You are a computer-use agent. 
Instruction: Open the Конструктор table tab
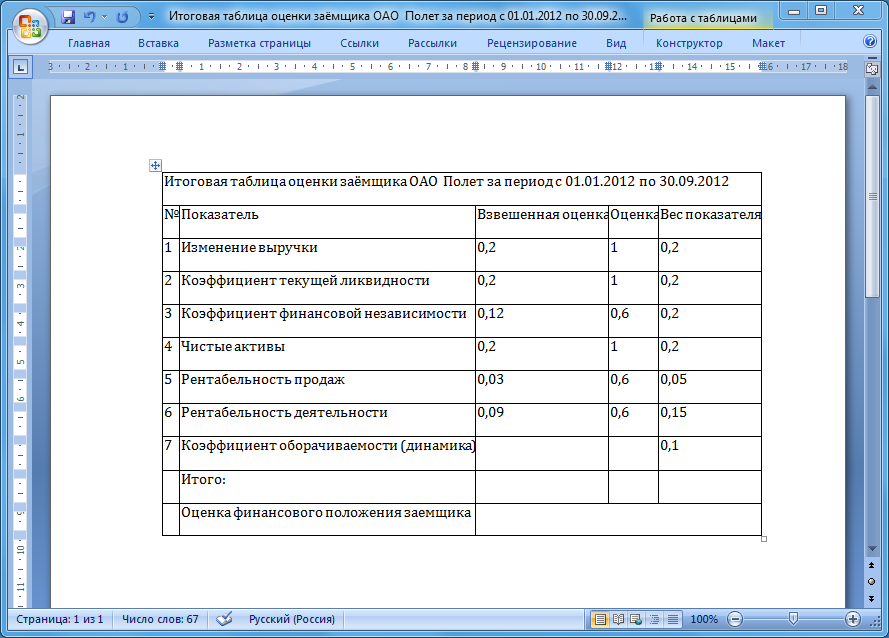click(689, 43)
